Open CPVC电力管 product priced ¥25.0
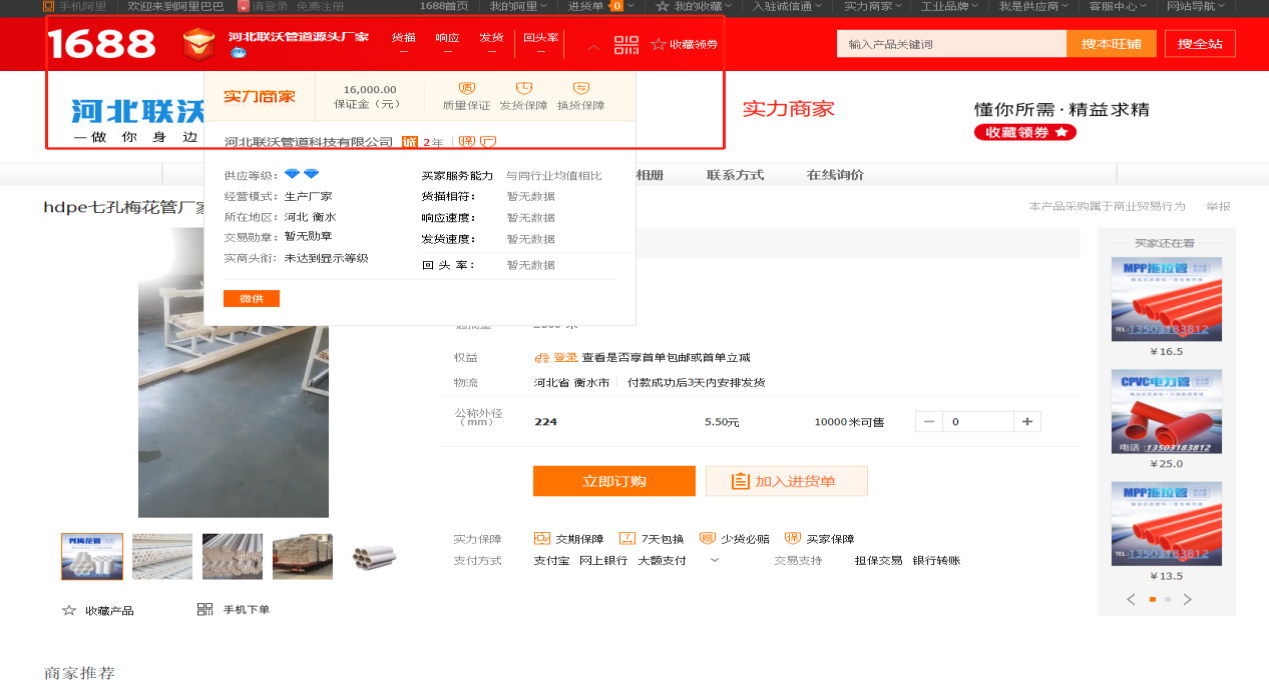The height and width of the screenshot is (691, 1269). click(1166, 412)
